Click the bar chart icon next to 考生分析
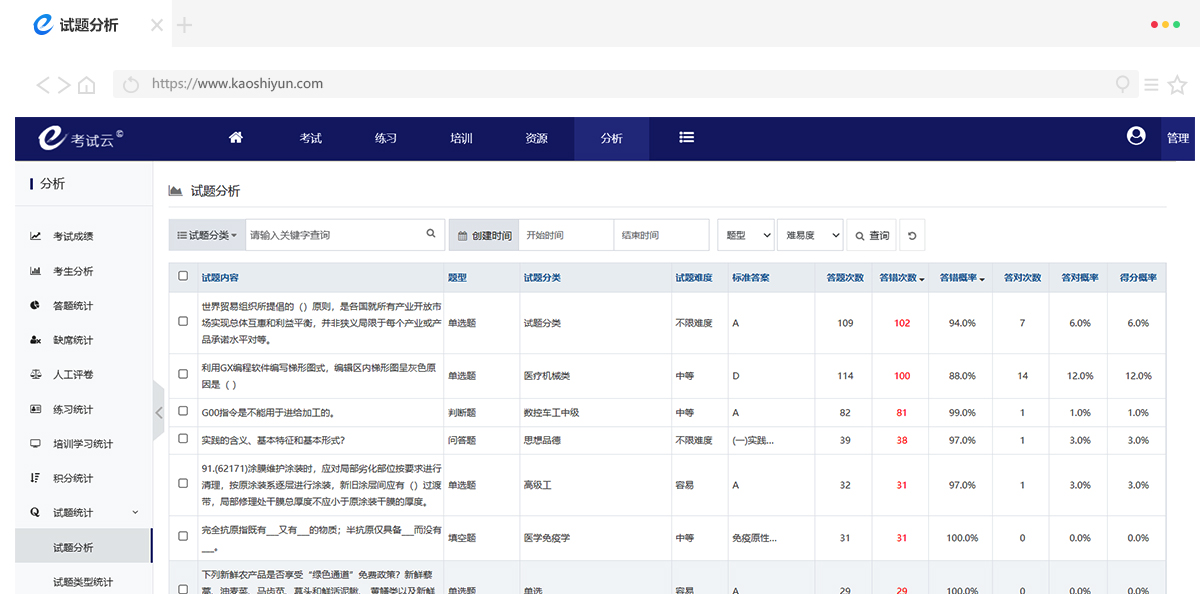 tap(35, 271)
